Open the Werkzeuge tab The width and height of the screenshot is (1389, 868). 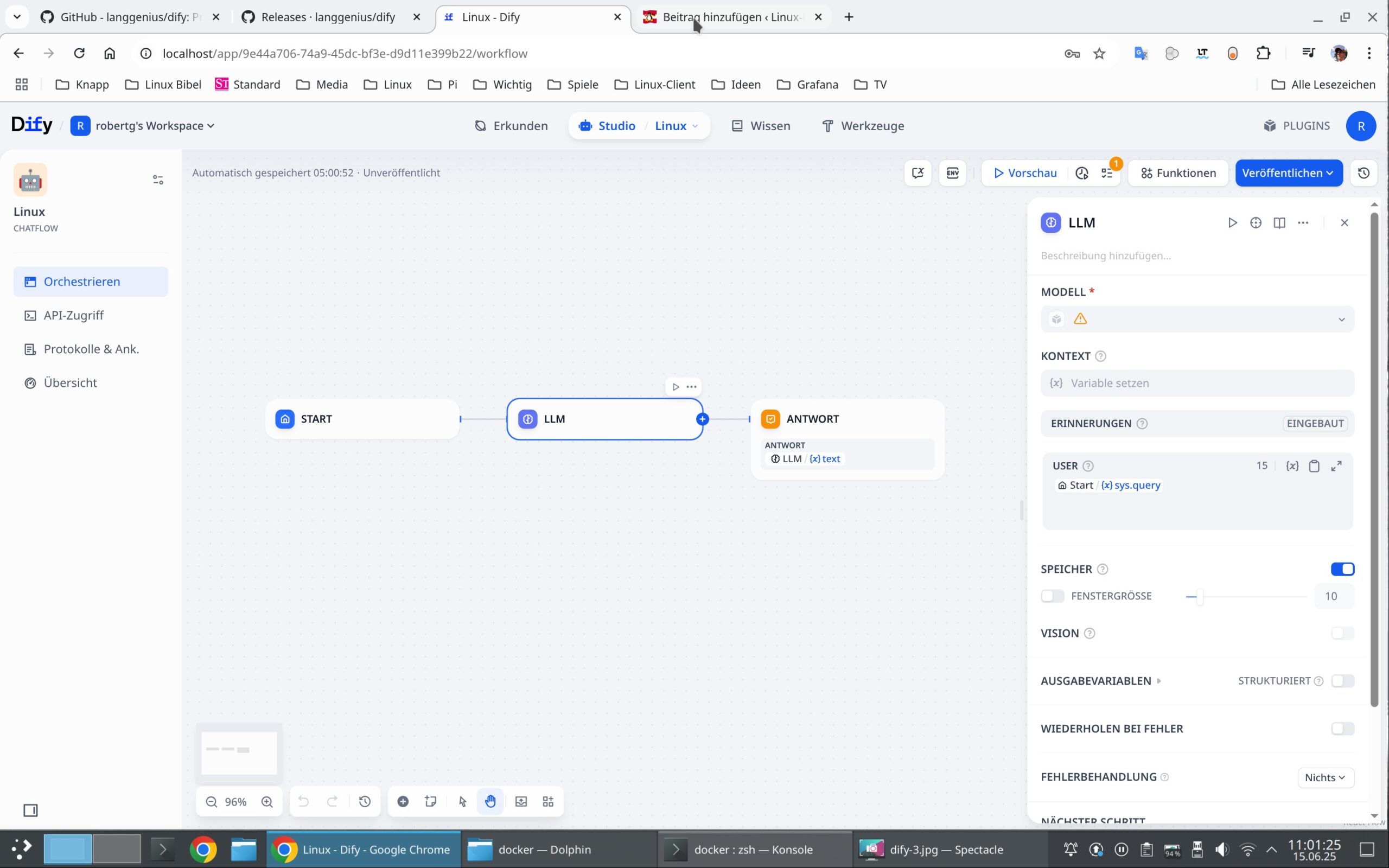point(863,126)
